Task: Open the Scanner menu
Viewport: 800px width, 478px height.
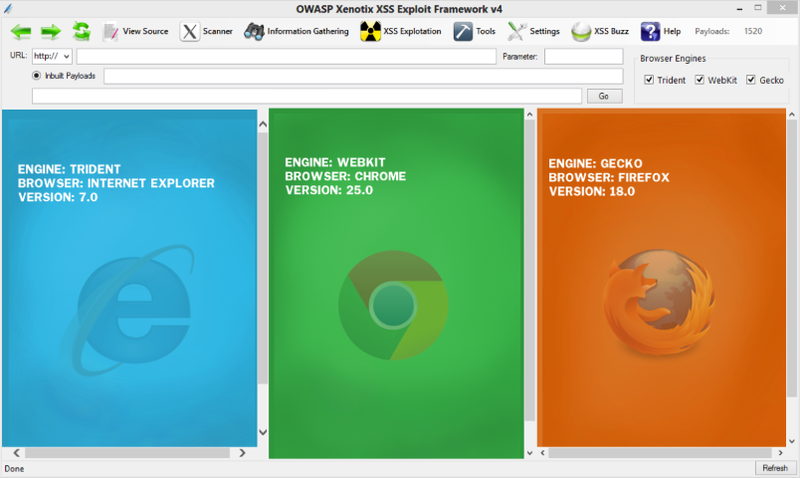Action: (x=217, y=31)
